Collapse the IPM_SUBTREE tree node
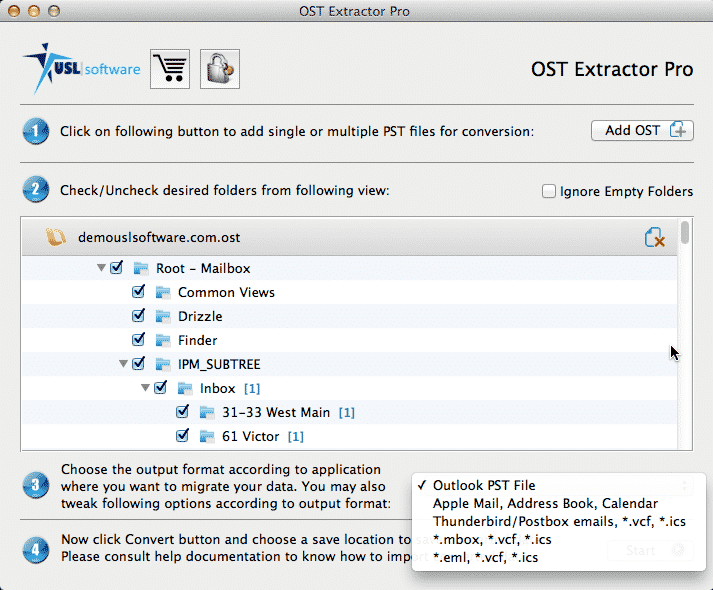 [x=123, y=364]
